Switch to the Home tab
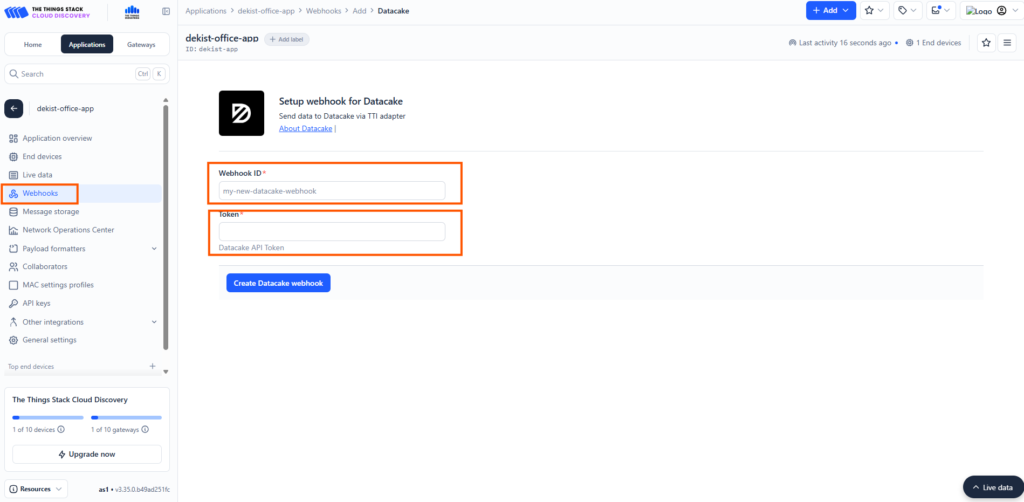This screenshot has height=502, width=1024. 33,44
